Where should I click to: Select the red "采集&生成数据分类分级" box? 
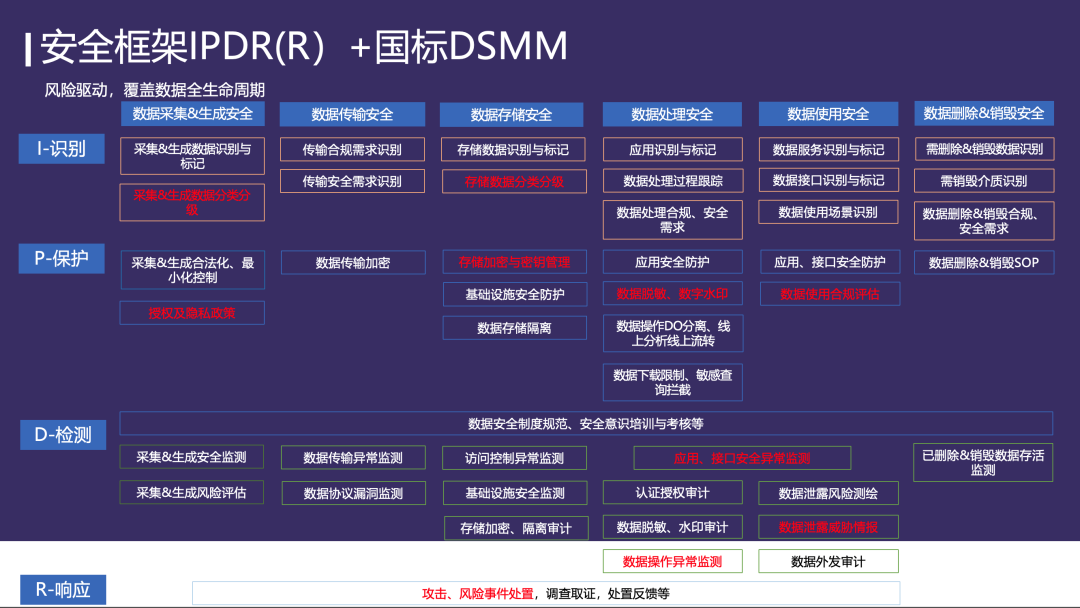point(192,202)
